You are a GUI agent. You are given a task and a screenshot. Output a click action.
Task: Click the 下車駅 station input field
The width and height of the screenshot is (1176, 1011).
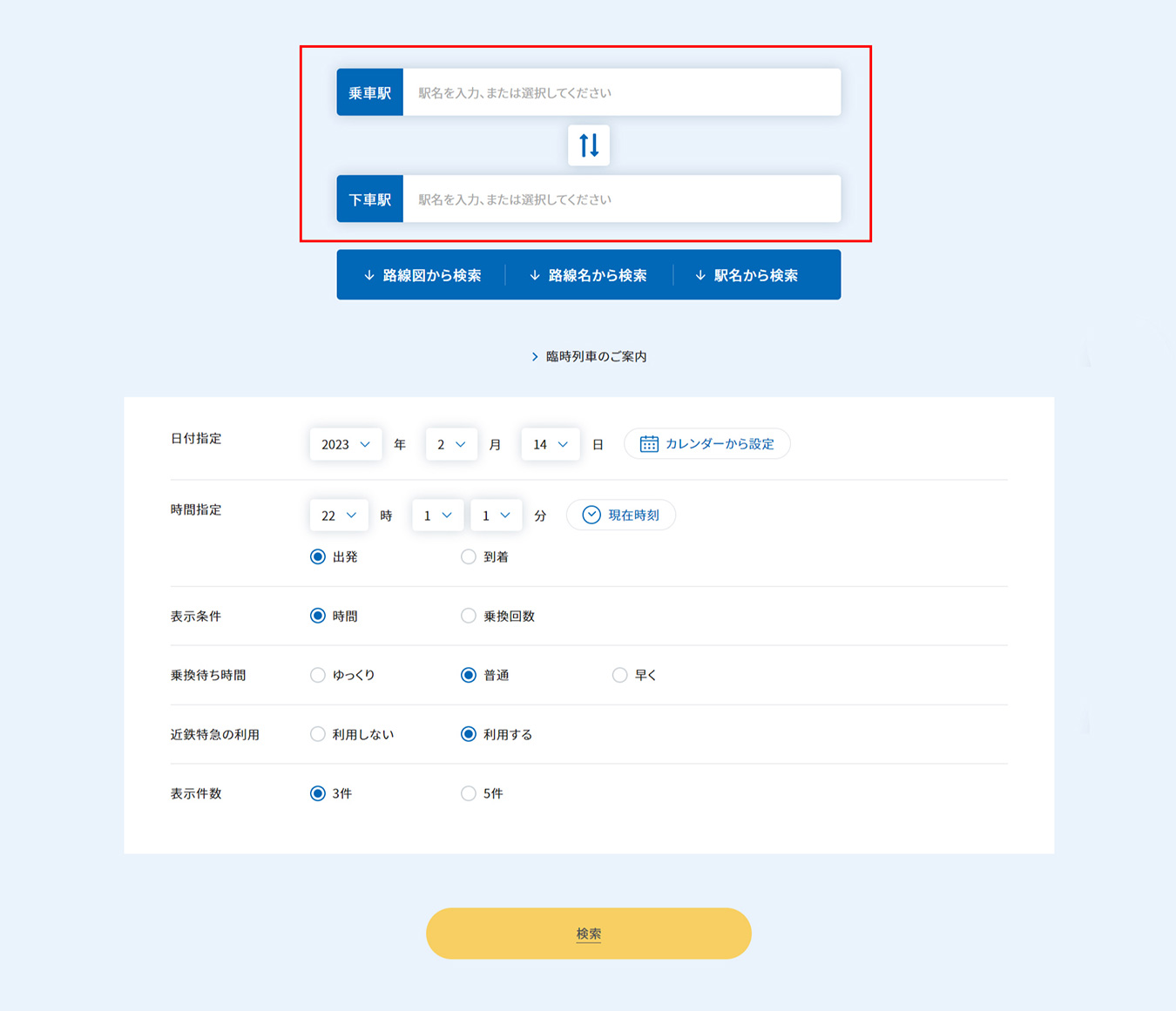(x=621, y=199)
